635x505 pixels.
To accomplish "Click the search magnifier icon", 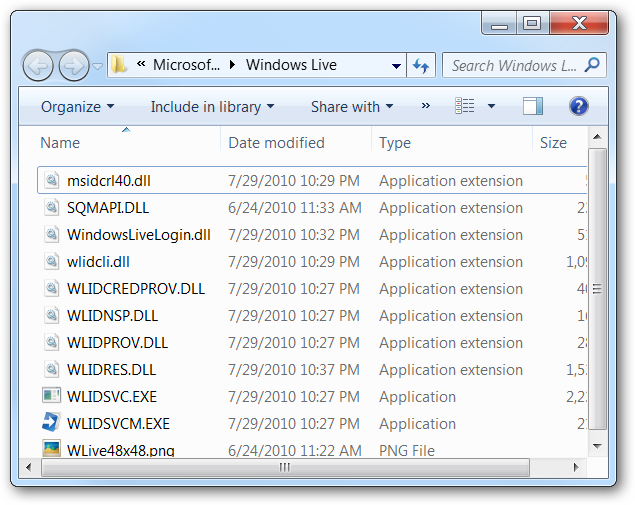I will [x=593, y=65].
